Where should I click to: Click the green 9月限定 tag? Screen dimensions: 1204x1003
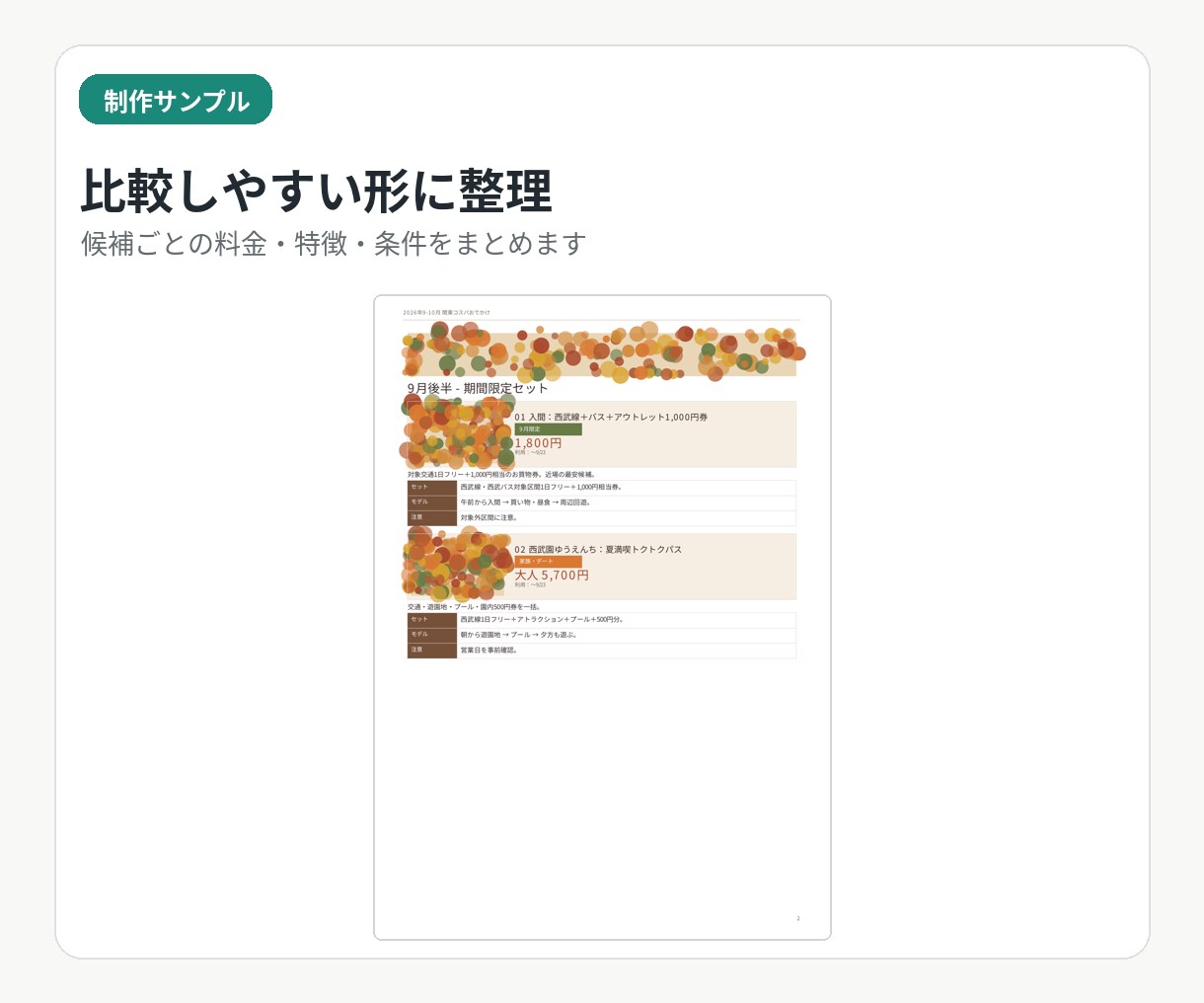(x=548, y=429)
